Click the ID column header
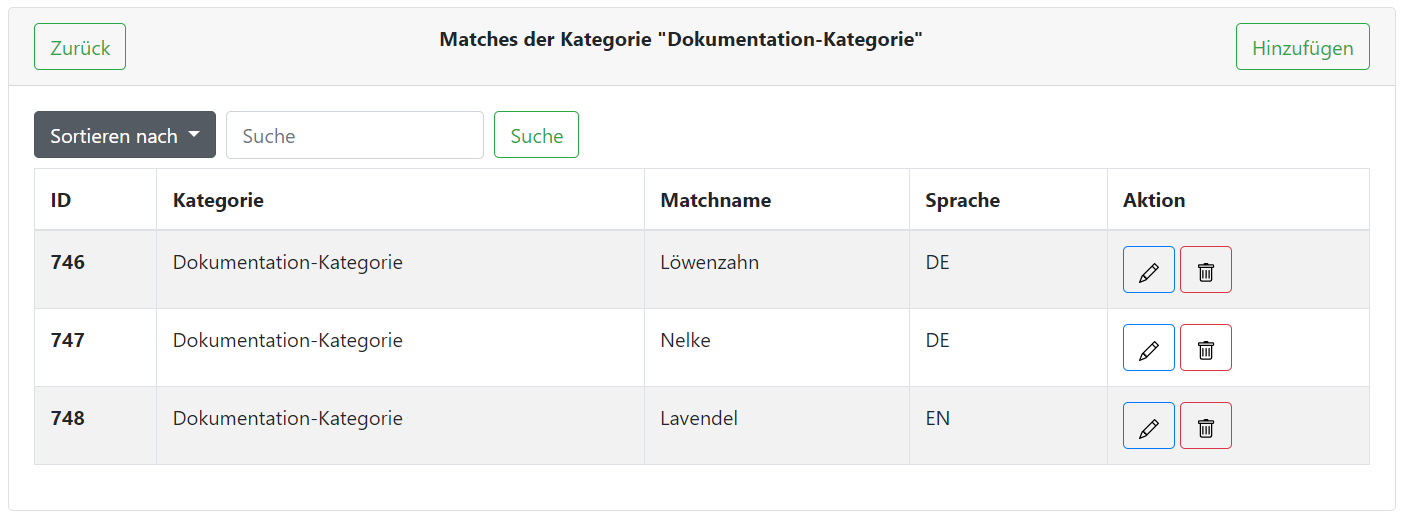 pyautogui.click(x=61, y=200)
